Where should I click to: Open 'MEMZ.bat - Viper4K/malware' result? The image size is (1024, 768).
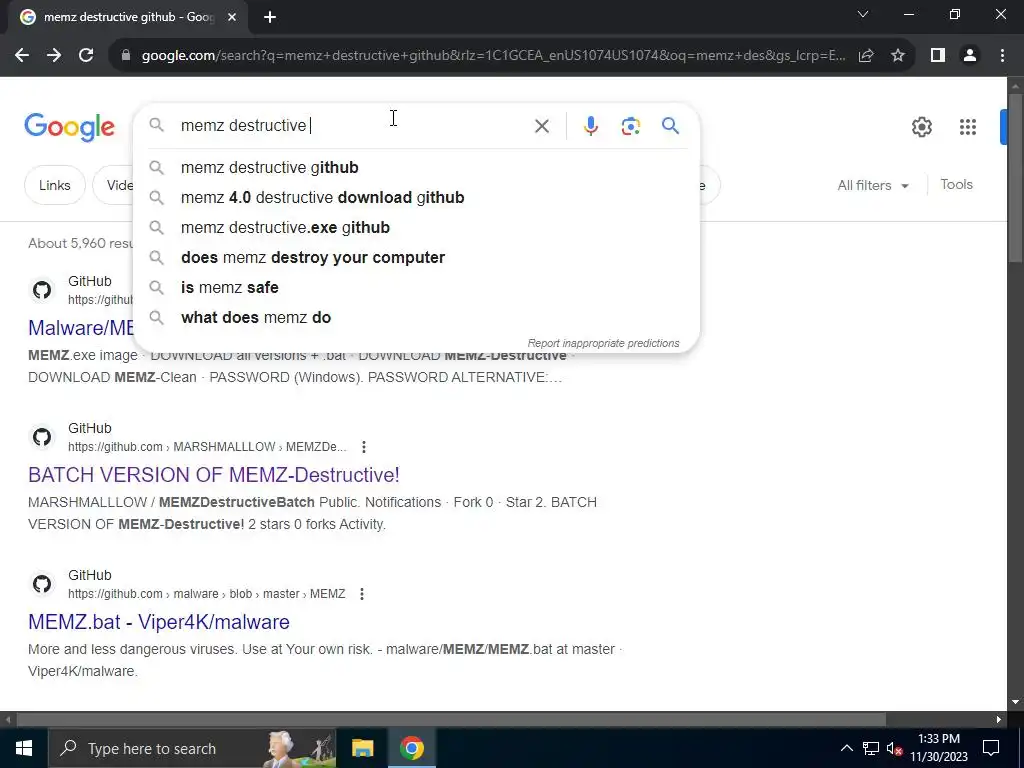click(x=159, y=622)
